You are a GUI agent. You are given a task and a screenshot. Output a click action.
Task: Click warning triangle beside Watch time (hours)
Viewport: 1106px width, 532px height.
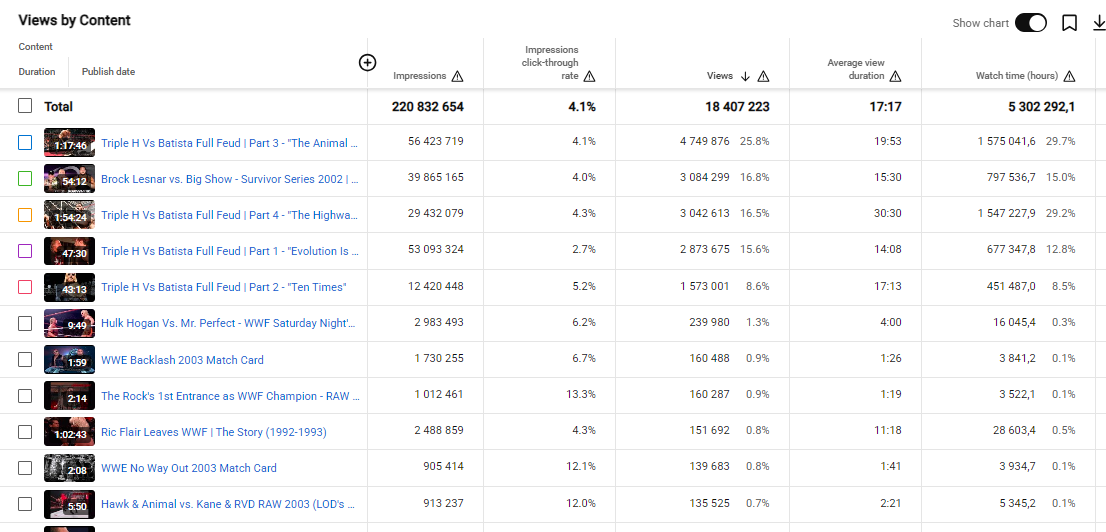[x=1069, y=76]
